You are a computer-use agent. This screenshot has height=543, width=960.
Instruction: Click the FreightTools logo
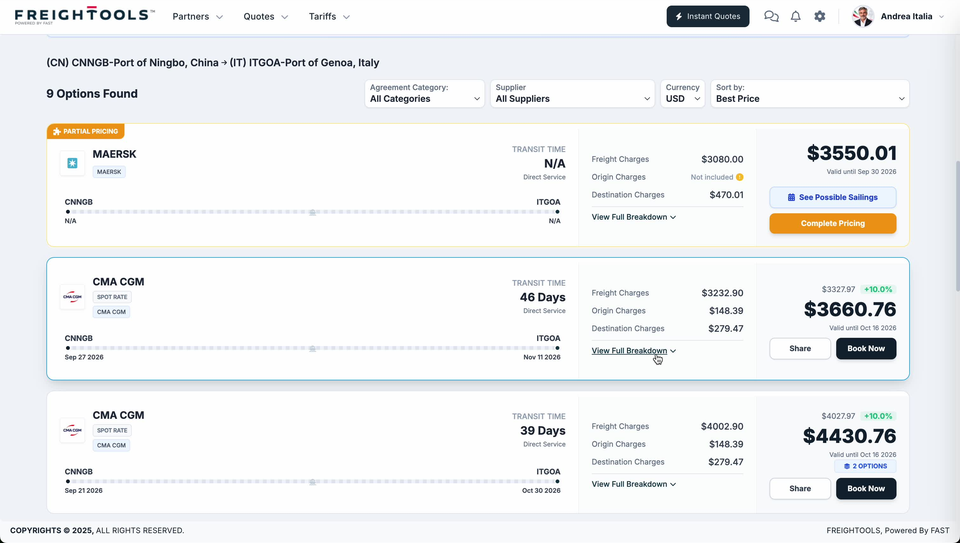pos(84,16)
